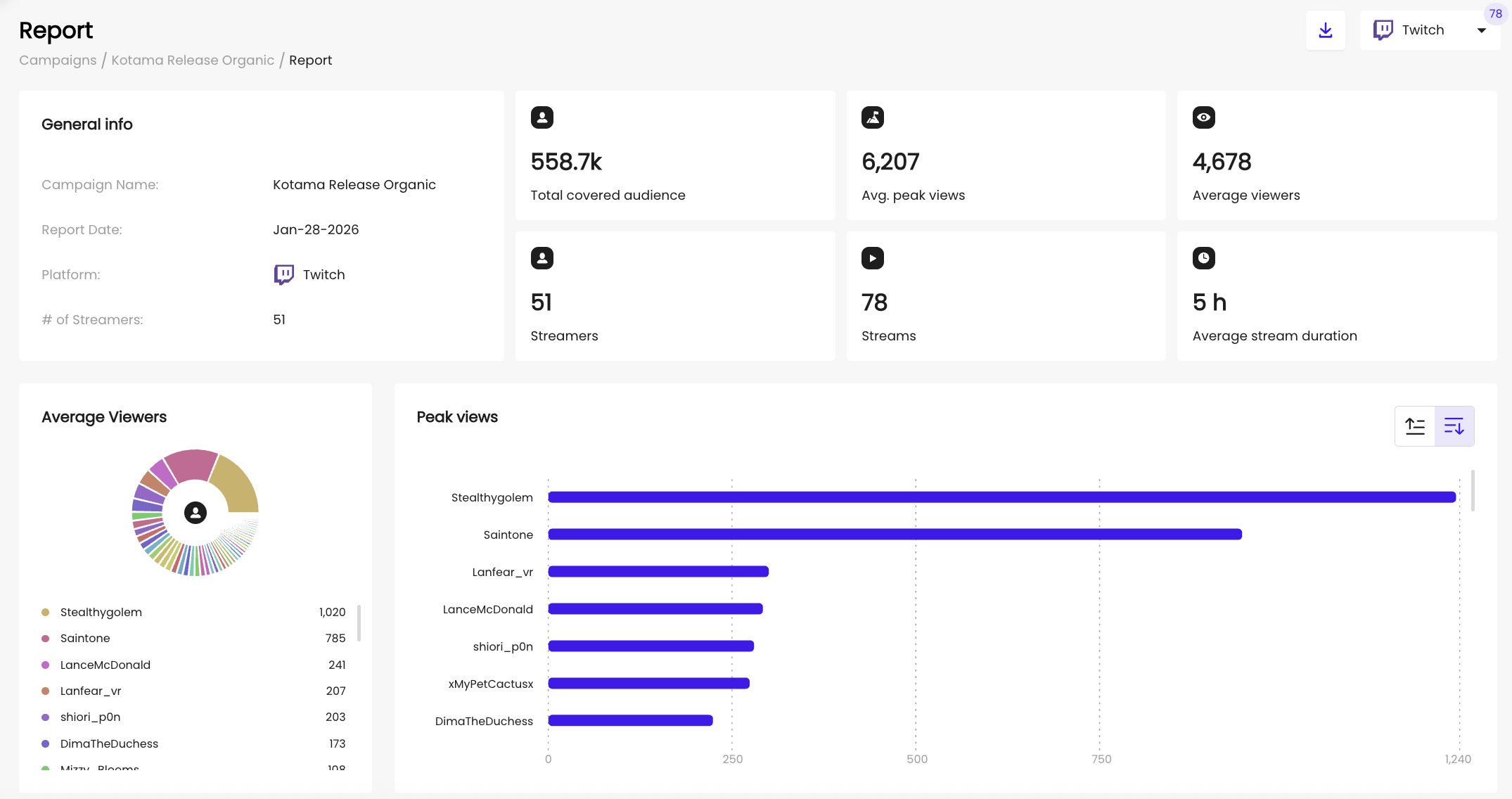The width and height of the screenshot is (1512, 799).
Task: Click the Total covered audience person icon
Action: (x=542, y=117)
